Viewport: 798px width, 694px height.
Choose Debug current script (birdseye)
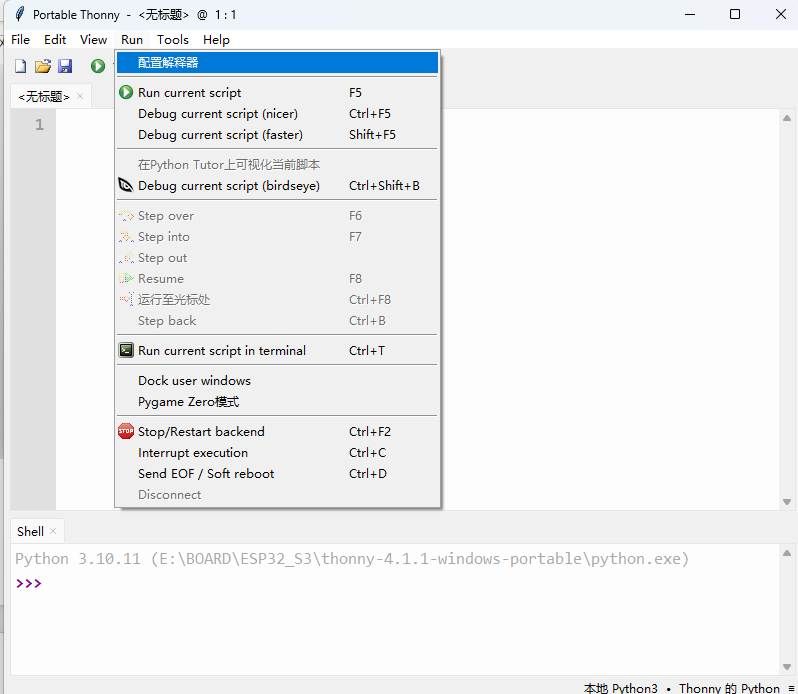(277, 186)
